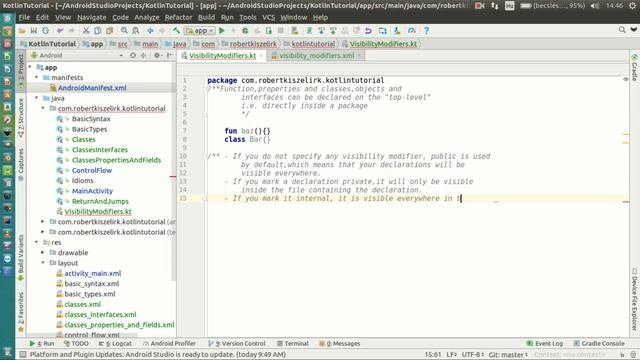Click the Undo toolbar icon
Image resolution: width=640 pixels, height=360 pixels.
[x=60, y=31]
